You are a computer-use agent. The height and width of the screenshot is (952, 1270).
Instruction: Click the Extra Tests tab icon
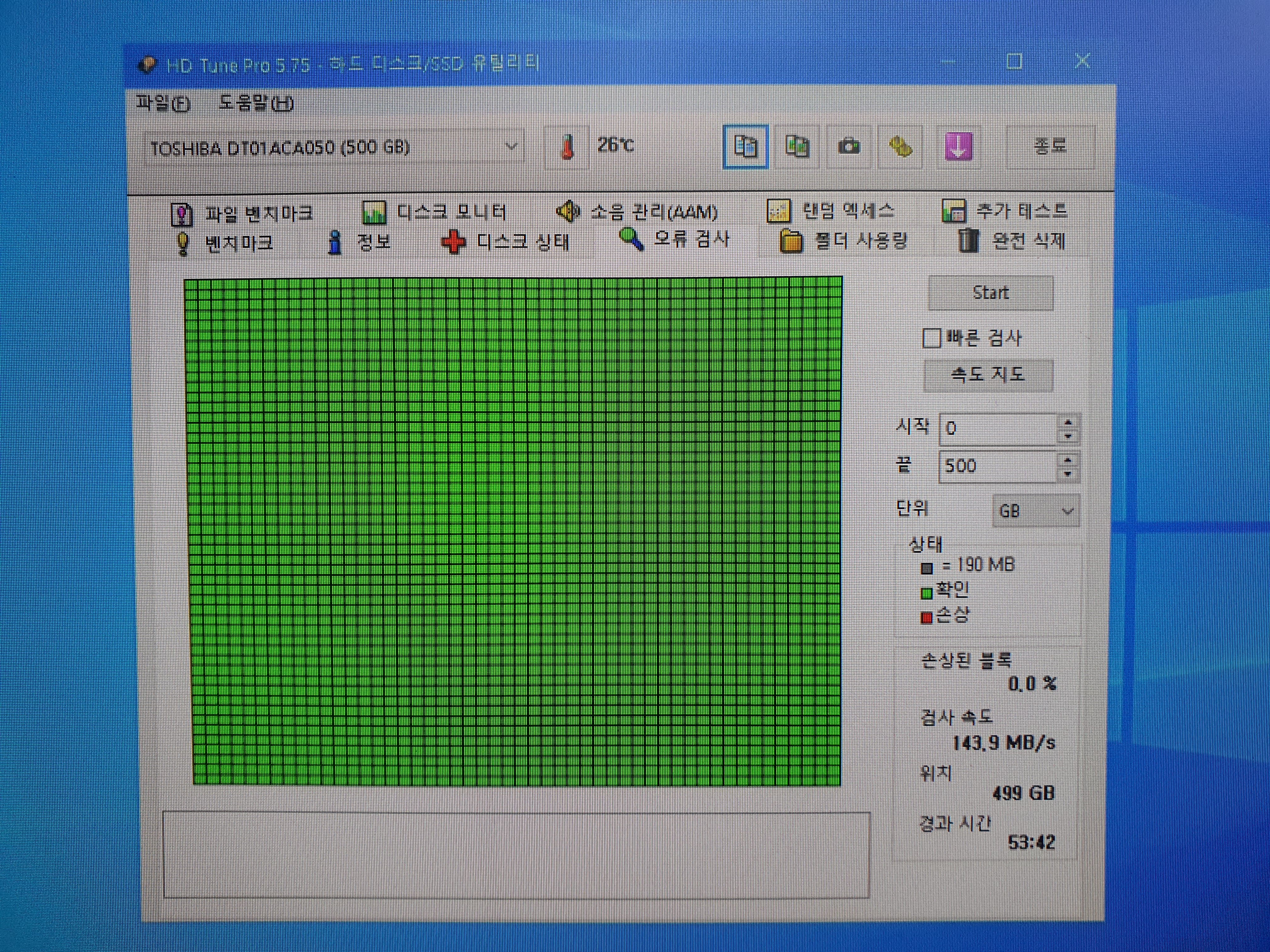[954, 211]
